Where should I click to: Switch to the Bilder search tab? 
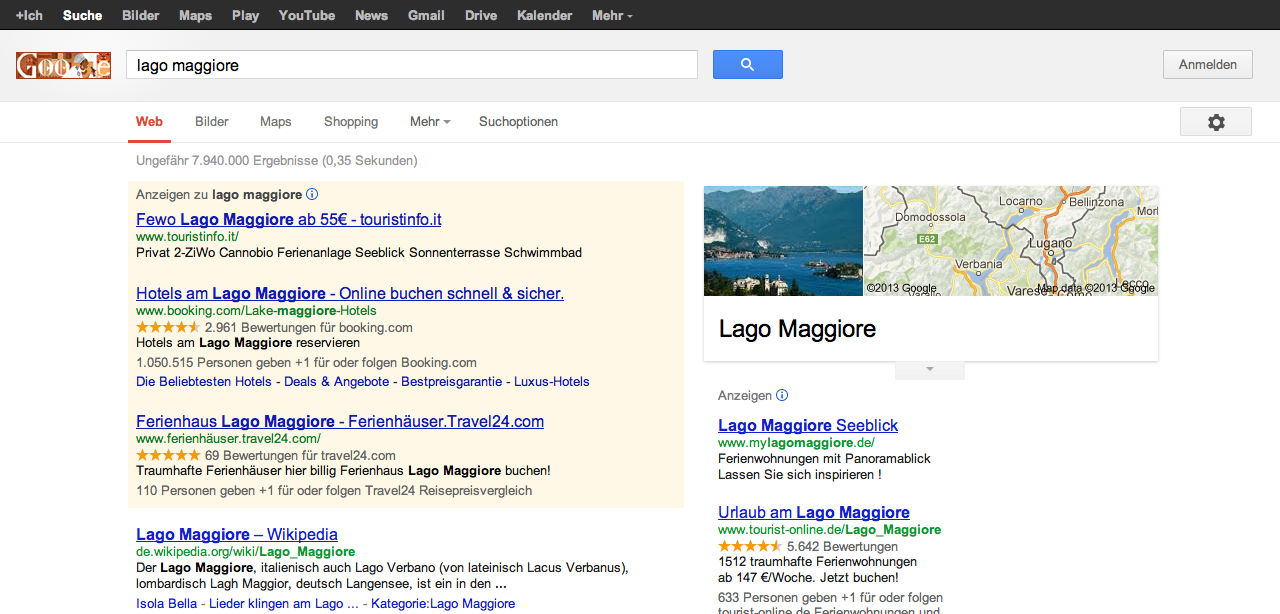coord(212,122)
